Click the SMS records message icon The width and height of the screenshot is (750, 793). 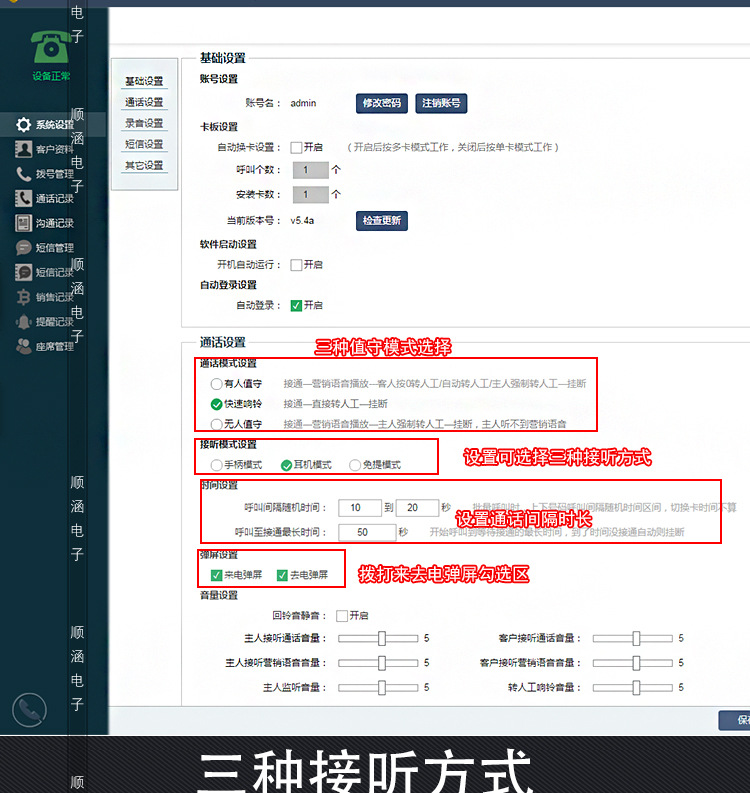23,272
